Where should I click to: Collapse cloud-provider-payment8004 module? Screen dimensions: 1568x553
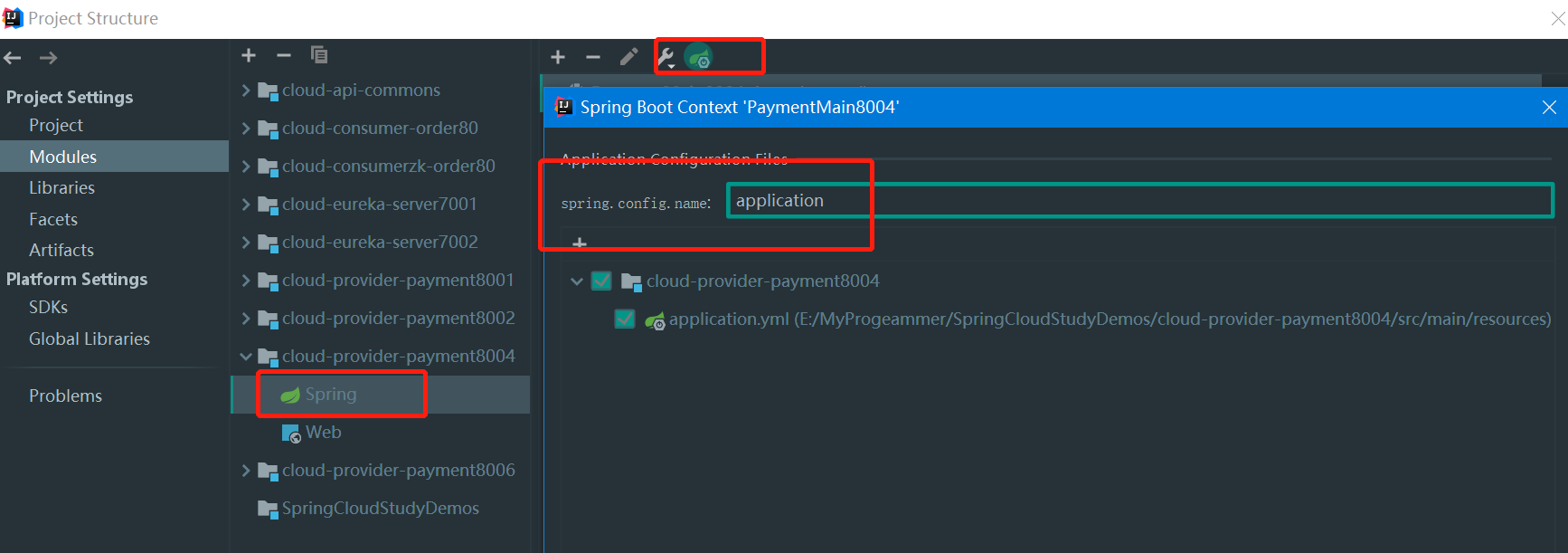[x=246, y=357]
